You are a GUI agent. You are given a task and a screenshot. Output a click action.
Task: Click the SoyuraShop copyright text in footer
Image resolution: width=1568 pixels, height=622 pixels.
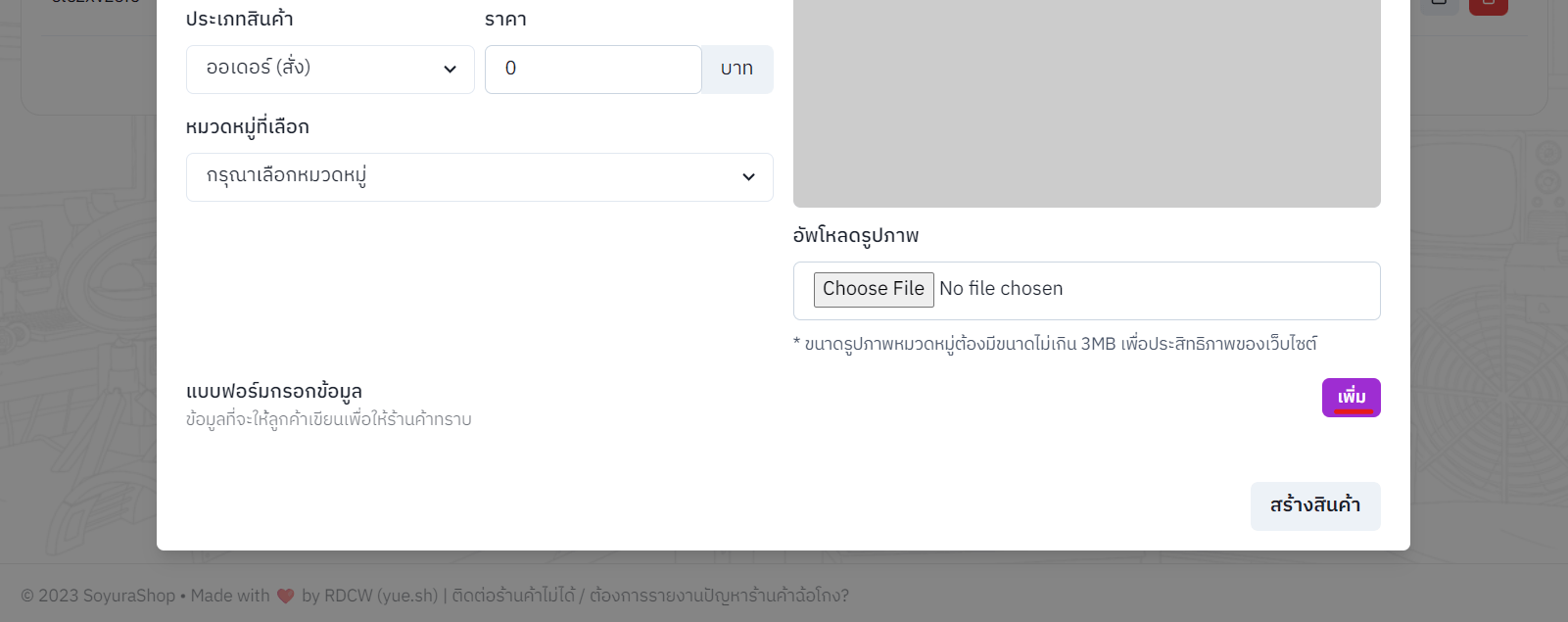(x=98, y=596)
